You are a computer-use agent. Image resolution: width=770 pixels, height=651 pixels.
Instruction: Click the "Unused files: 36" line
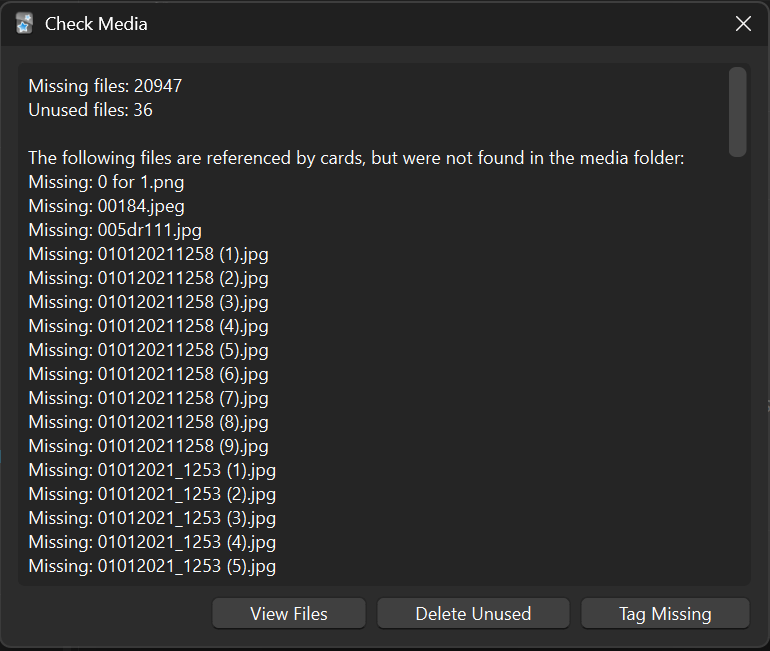(x=90, y=110)
